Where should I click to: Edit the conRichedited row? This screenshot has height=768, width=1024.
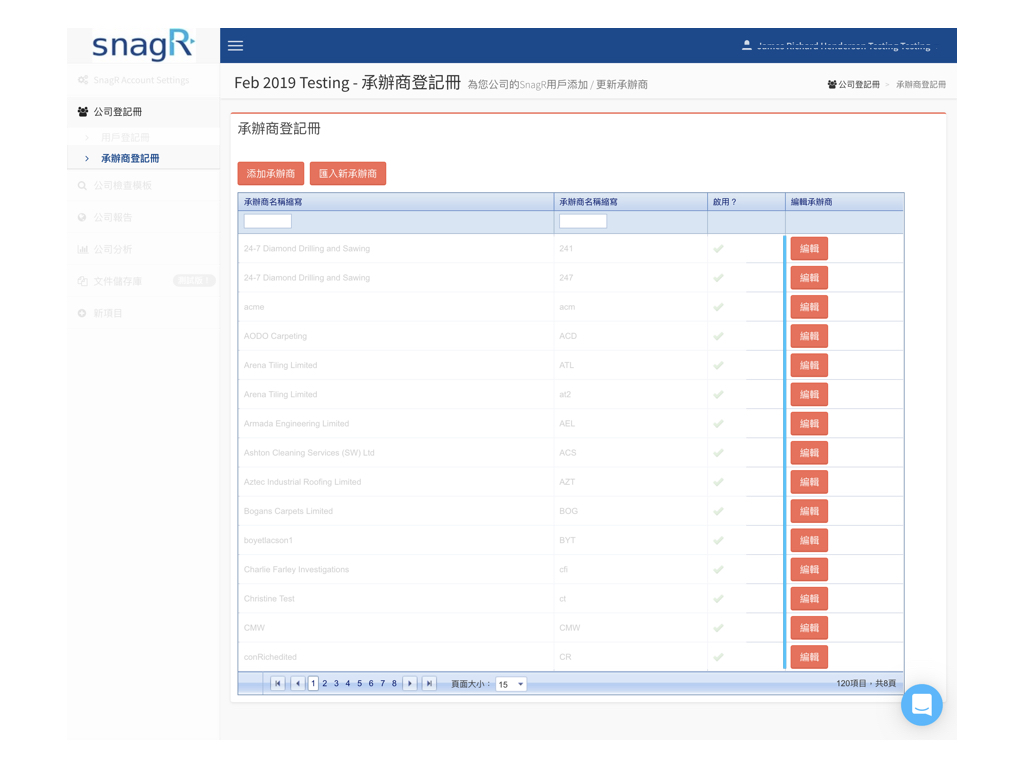point(809,657)
